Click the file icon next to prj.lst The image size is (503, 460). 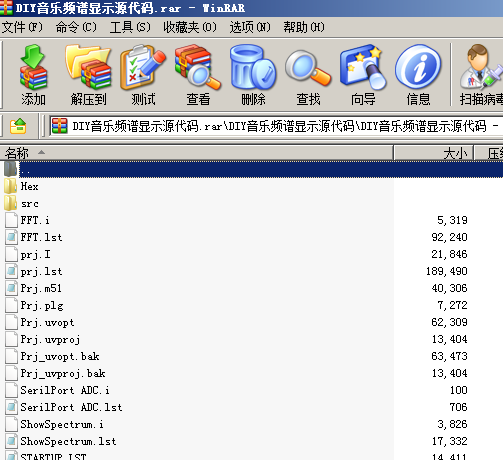(11, 271)
